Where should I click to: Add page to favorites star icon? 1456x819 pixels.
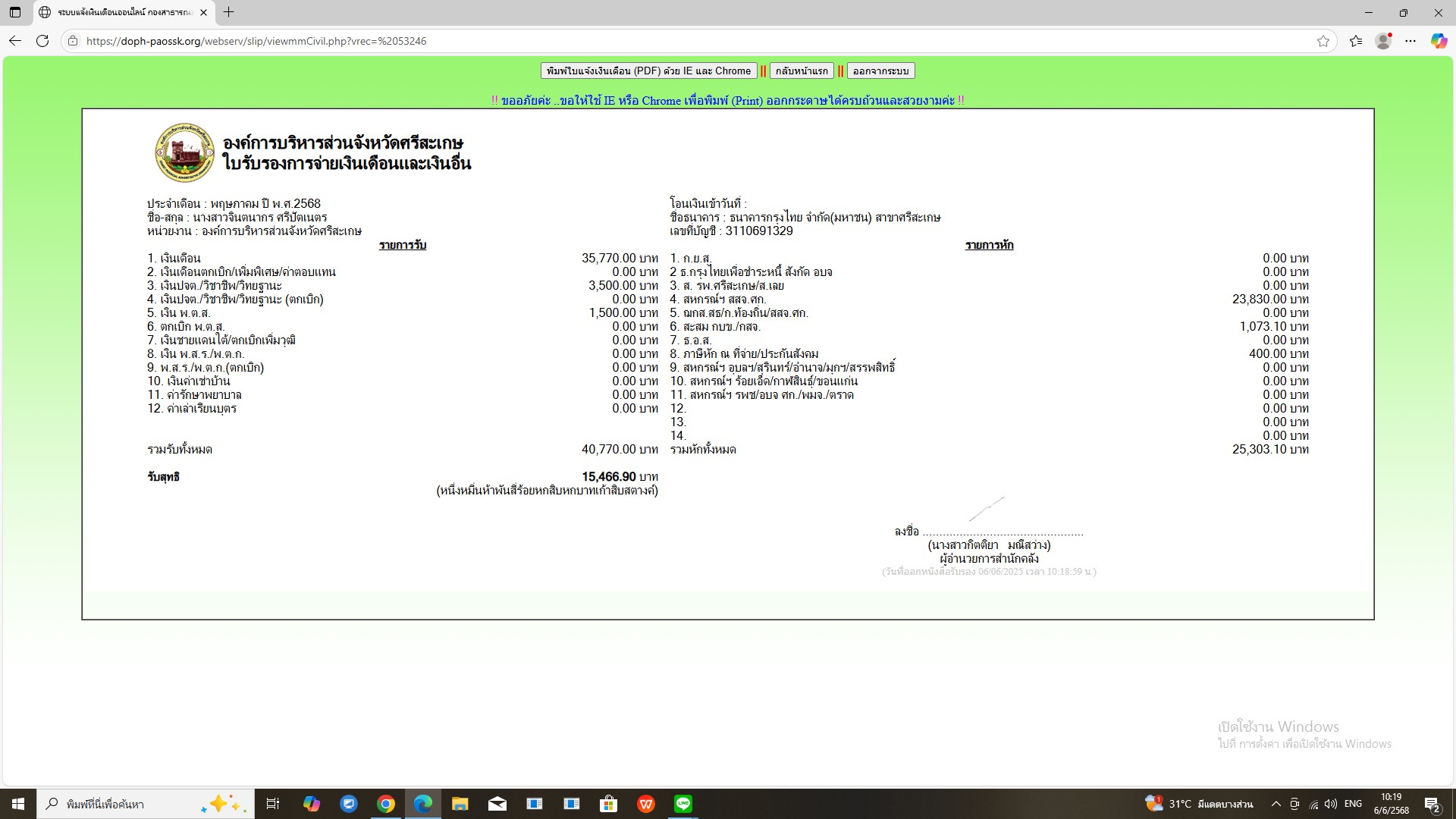[1323, 41]
